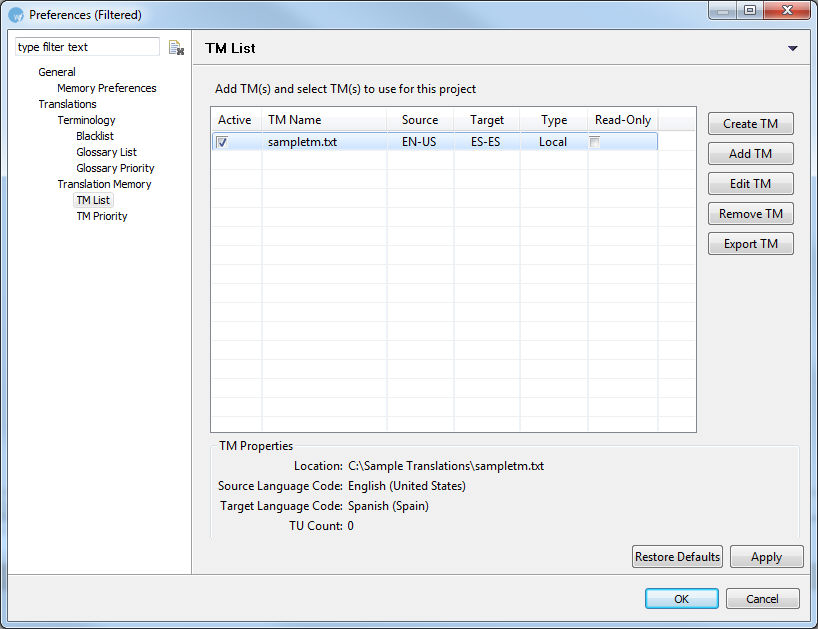Viewport: 818px width, 629px height.
Task: Export TM using the side button
Action: pyautogui.click(x=750, y=244)
